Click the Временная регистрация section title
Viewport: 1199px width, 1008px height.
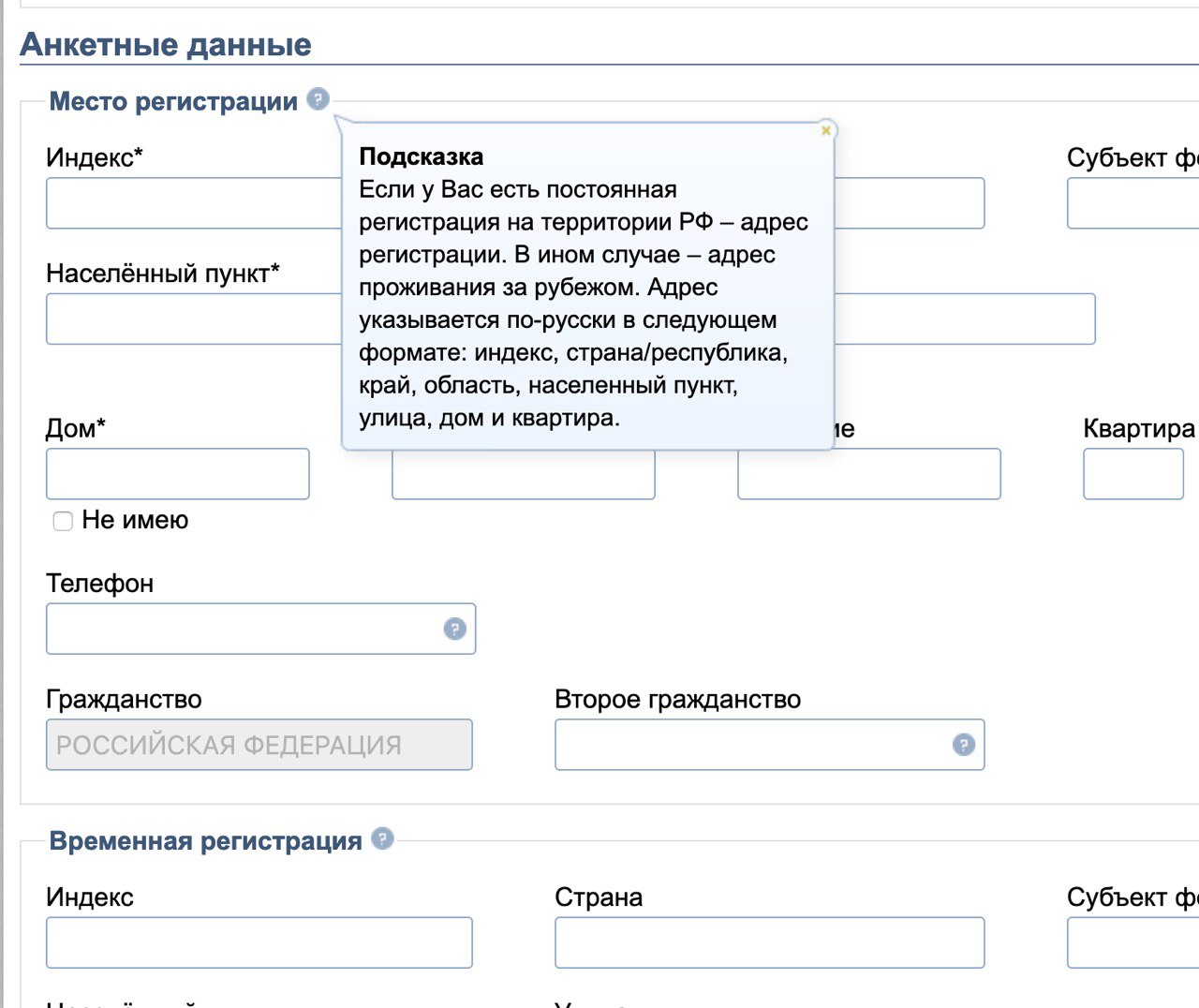pos(205,841)
